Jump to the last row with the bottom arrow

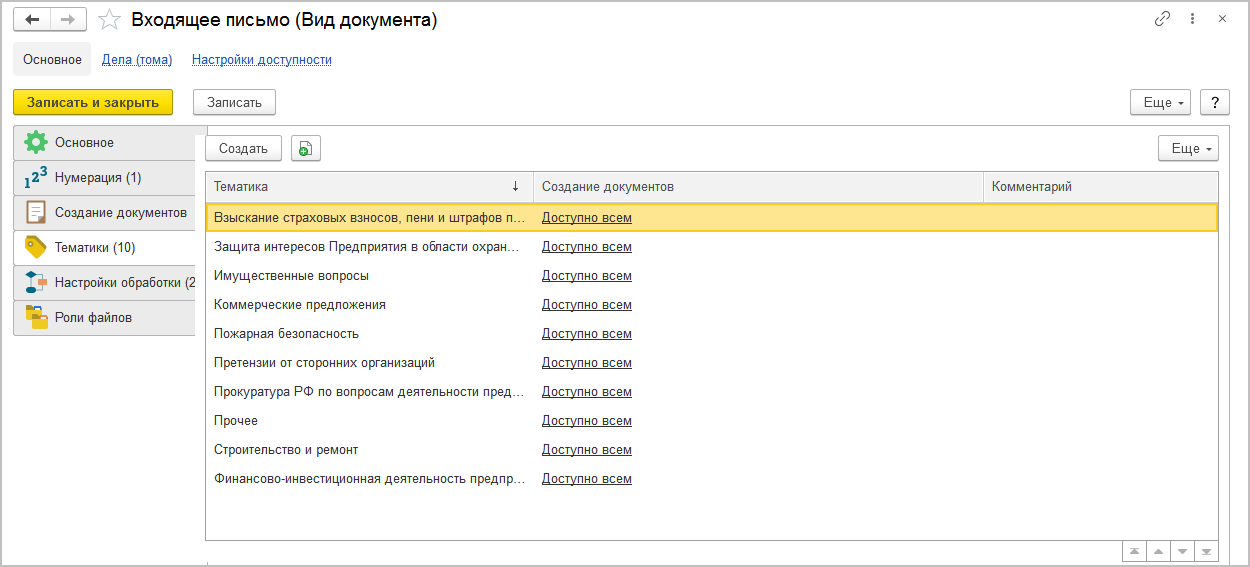click(1207, 551)
